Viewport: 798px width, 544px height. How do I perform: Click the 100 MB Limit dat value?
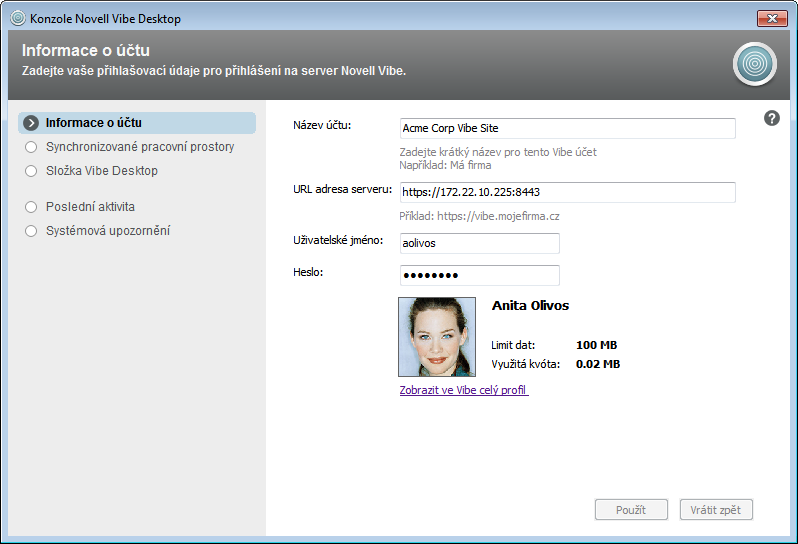coord(596,345)
